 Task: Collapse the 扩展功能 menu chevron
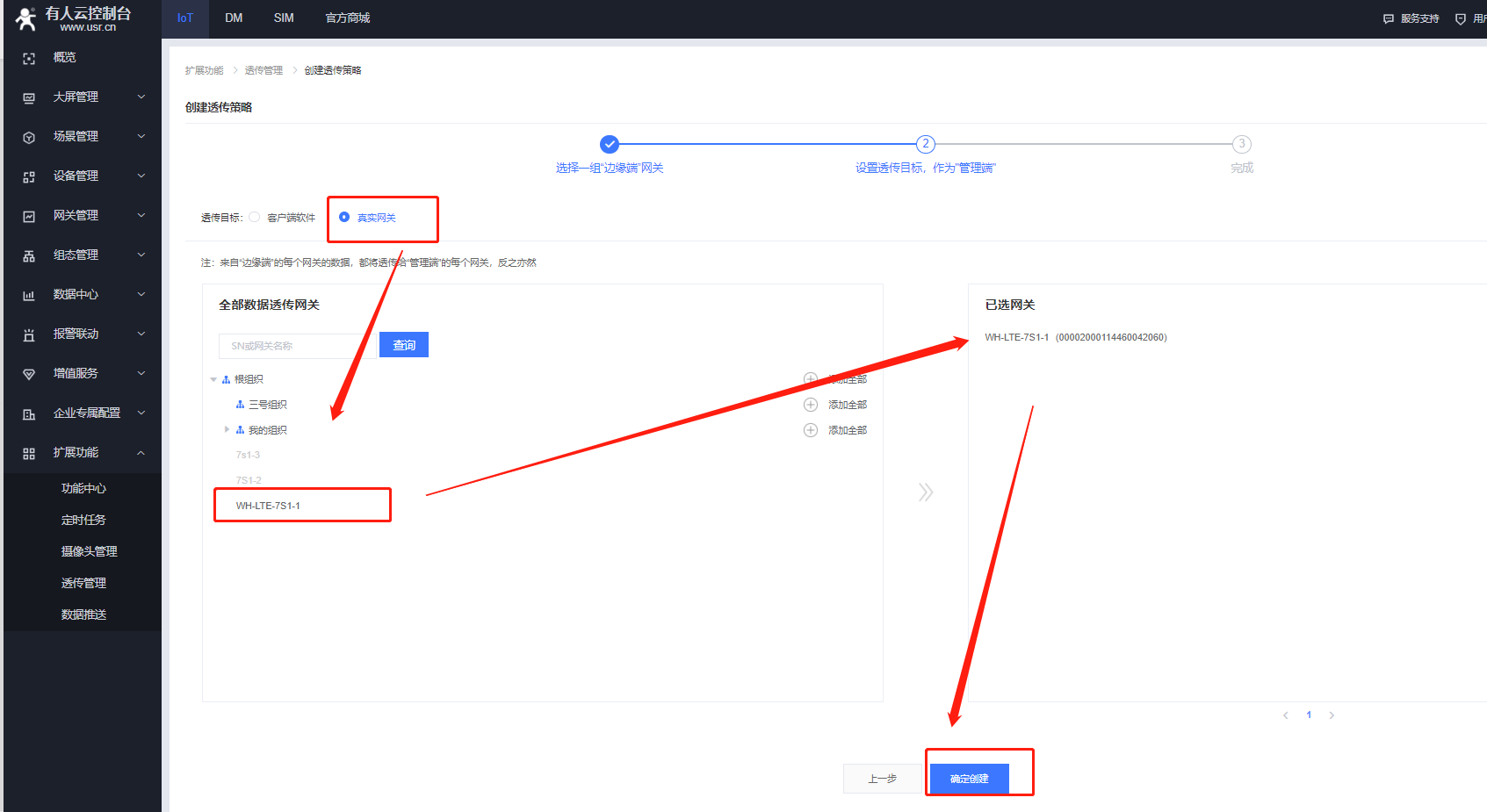point(141,452)
